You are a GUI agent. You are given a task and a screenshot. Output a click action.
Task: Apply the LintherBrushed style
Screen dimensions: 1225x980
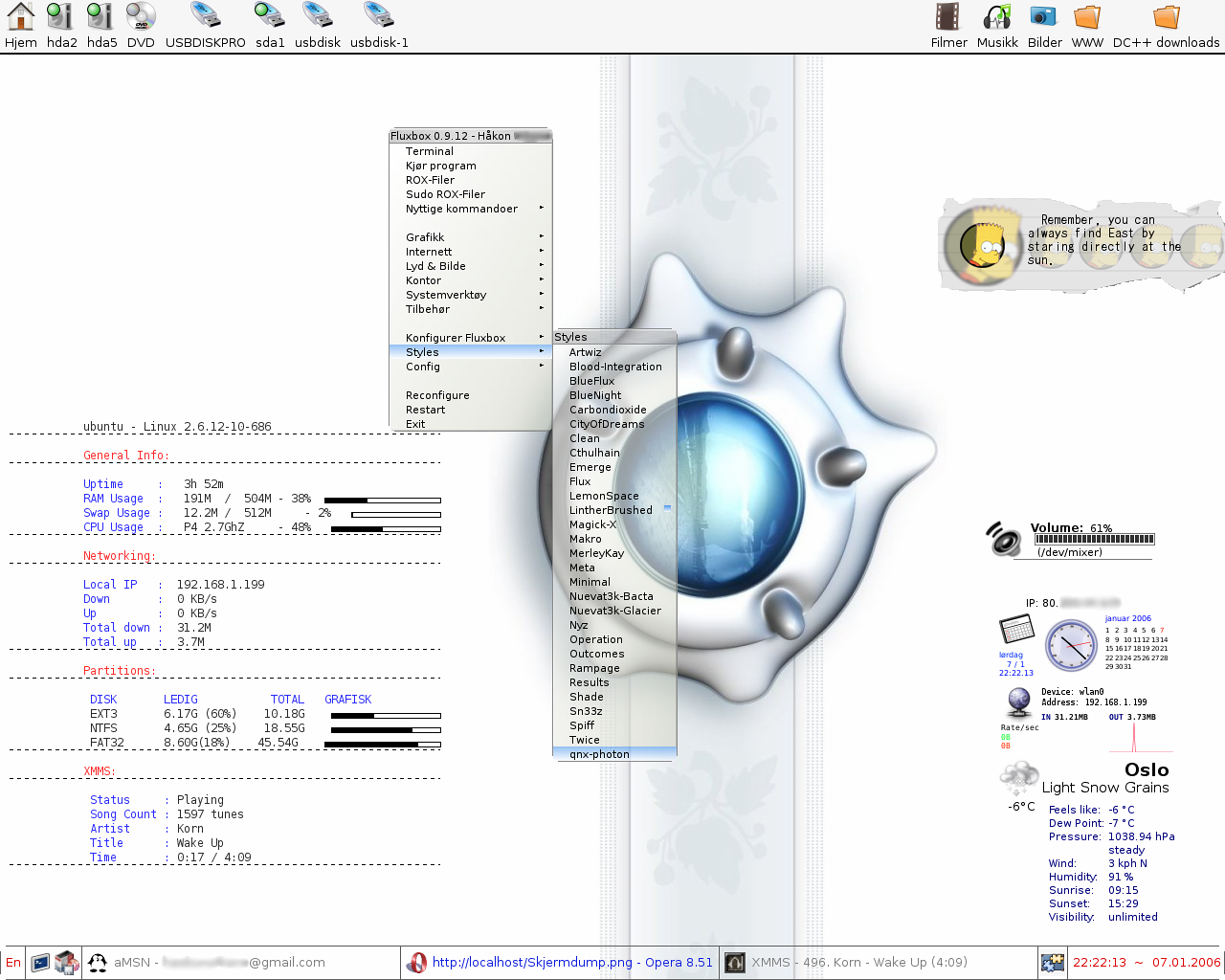coord(614,510)
